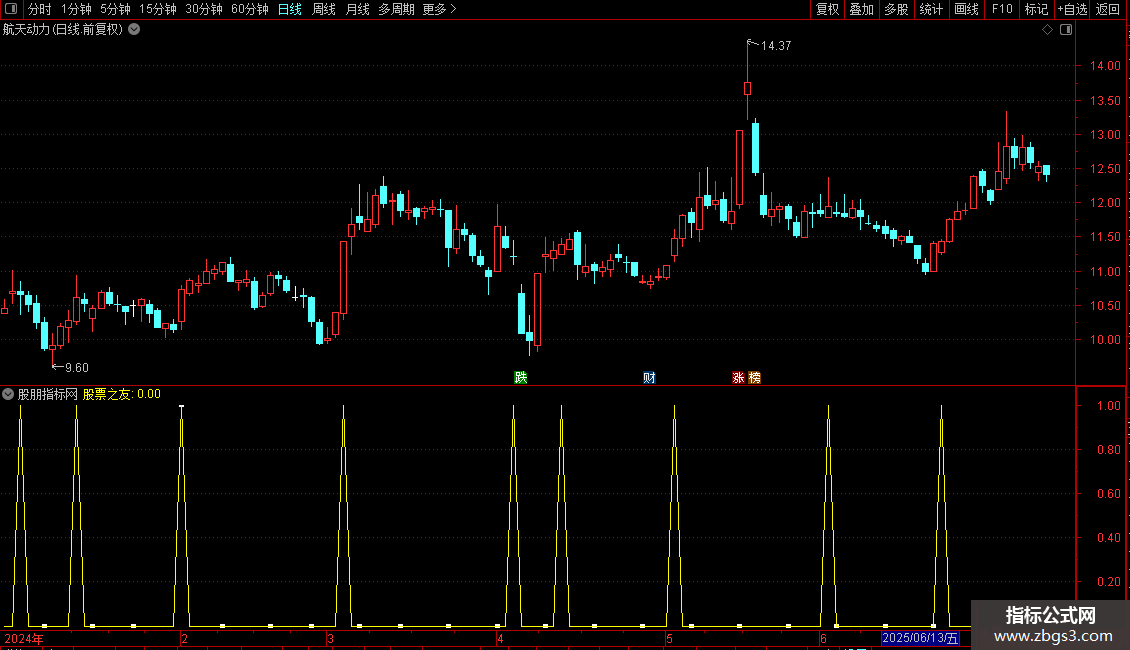Click month 5 on the time axis
The image size is (1130, 650).
click(669, 638)
